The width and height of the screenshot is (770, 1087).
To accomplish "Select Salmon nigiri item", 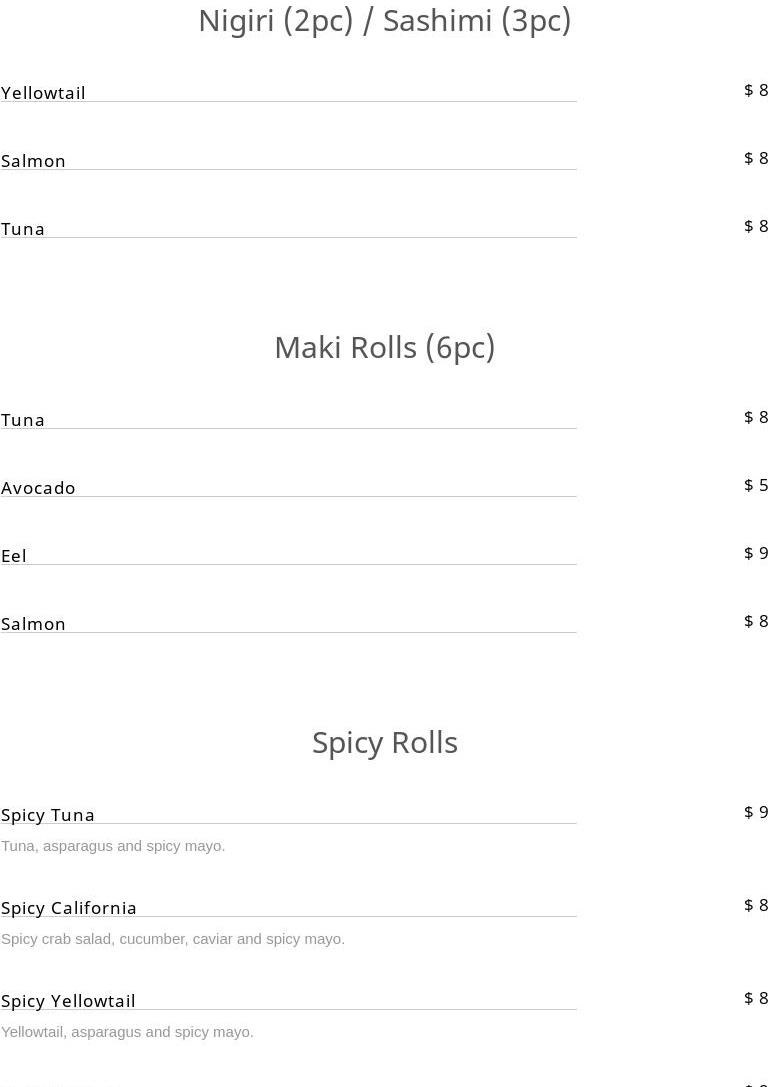I will 33,160.
